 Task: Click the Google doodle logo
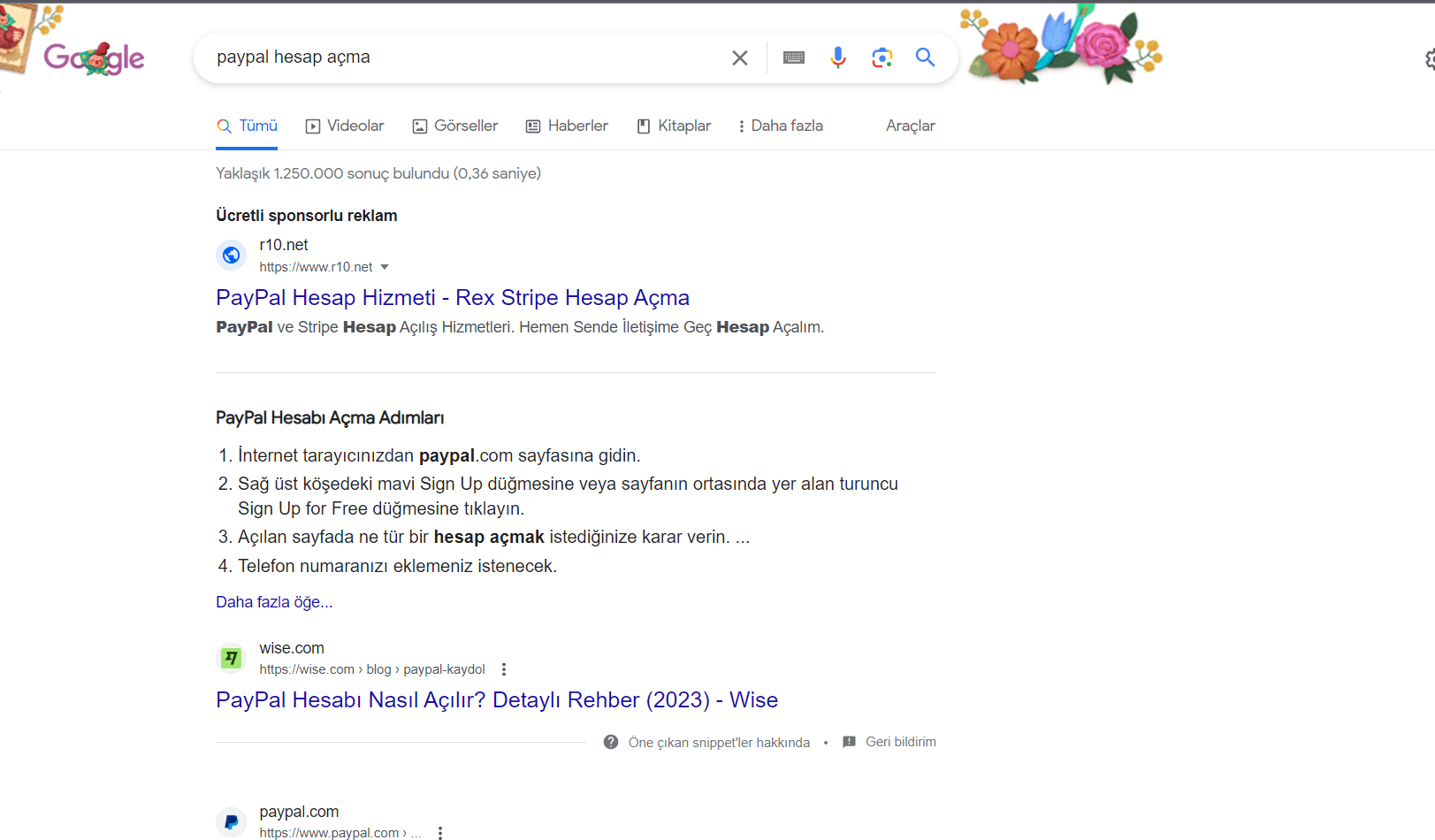(94, 58)
